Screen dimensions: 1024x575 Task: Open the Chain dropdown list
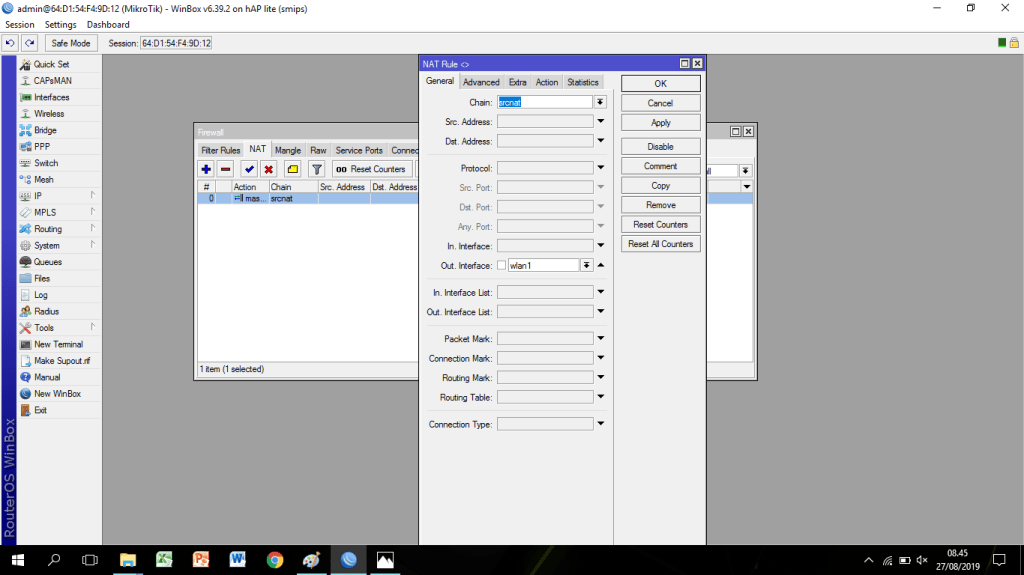tap(600, 102)
